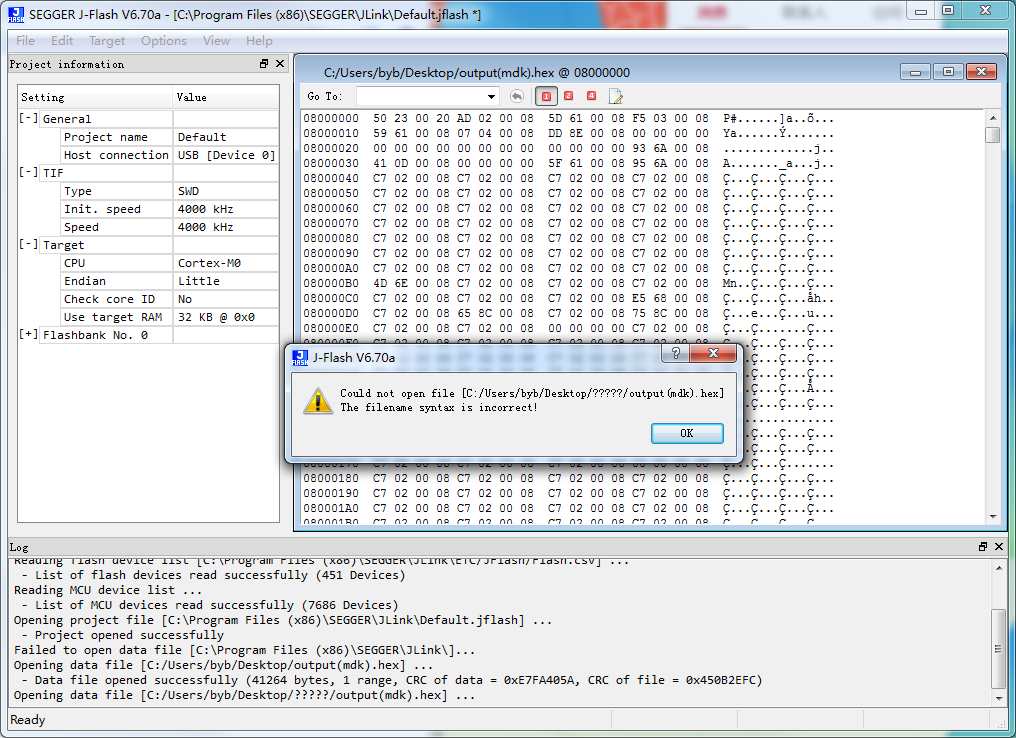This screenshot has height=738, width=1016.
Task: Click the Value column header
Action: (225, 97)
